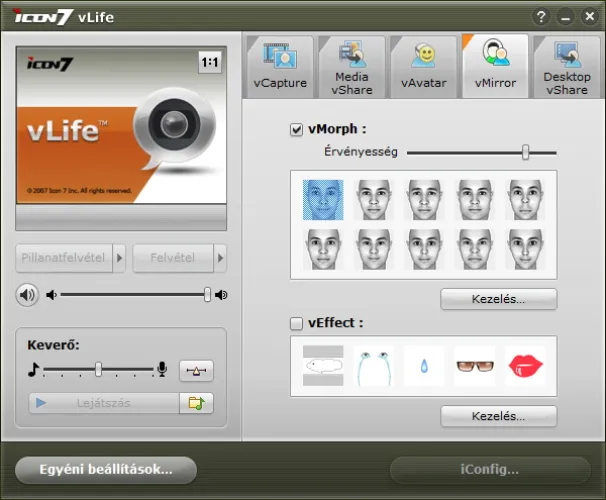Screen dimensions: 606x500
Task: Select third face in bottom morph row
Action: pos(424,249)
